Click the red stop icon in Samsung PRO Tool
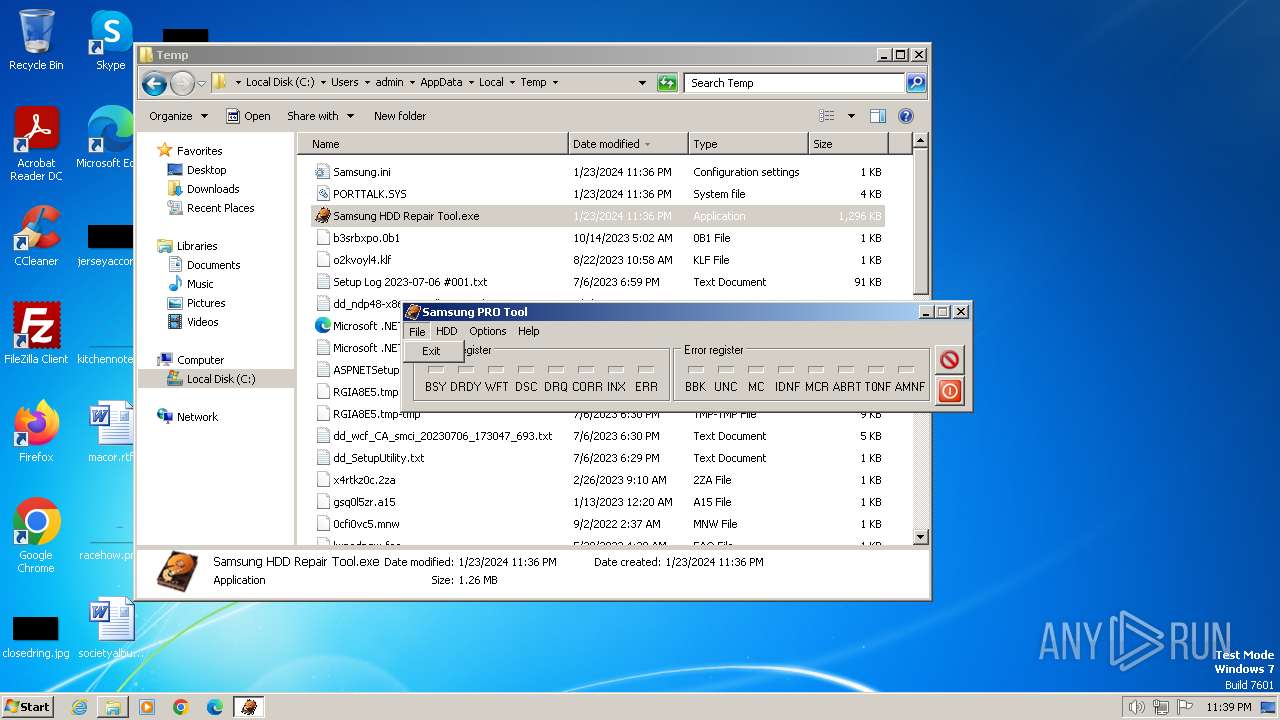This screenshot has width=1280, height=720. click(949, 359)
